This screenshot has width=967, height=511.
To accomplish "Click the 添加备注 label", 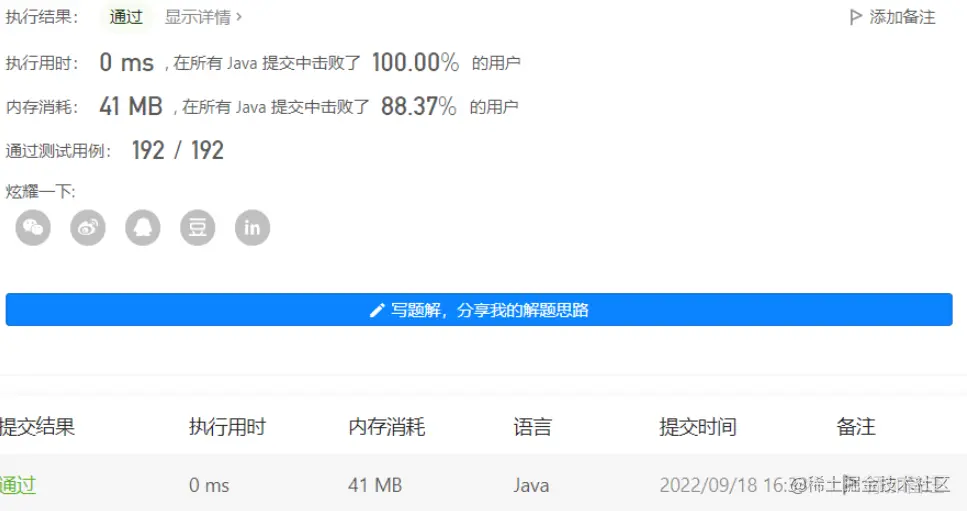I will [x=902, y=17].
